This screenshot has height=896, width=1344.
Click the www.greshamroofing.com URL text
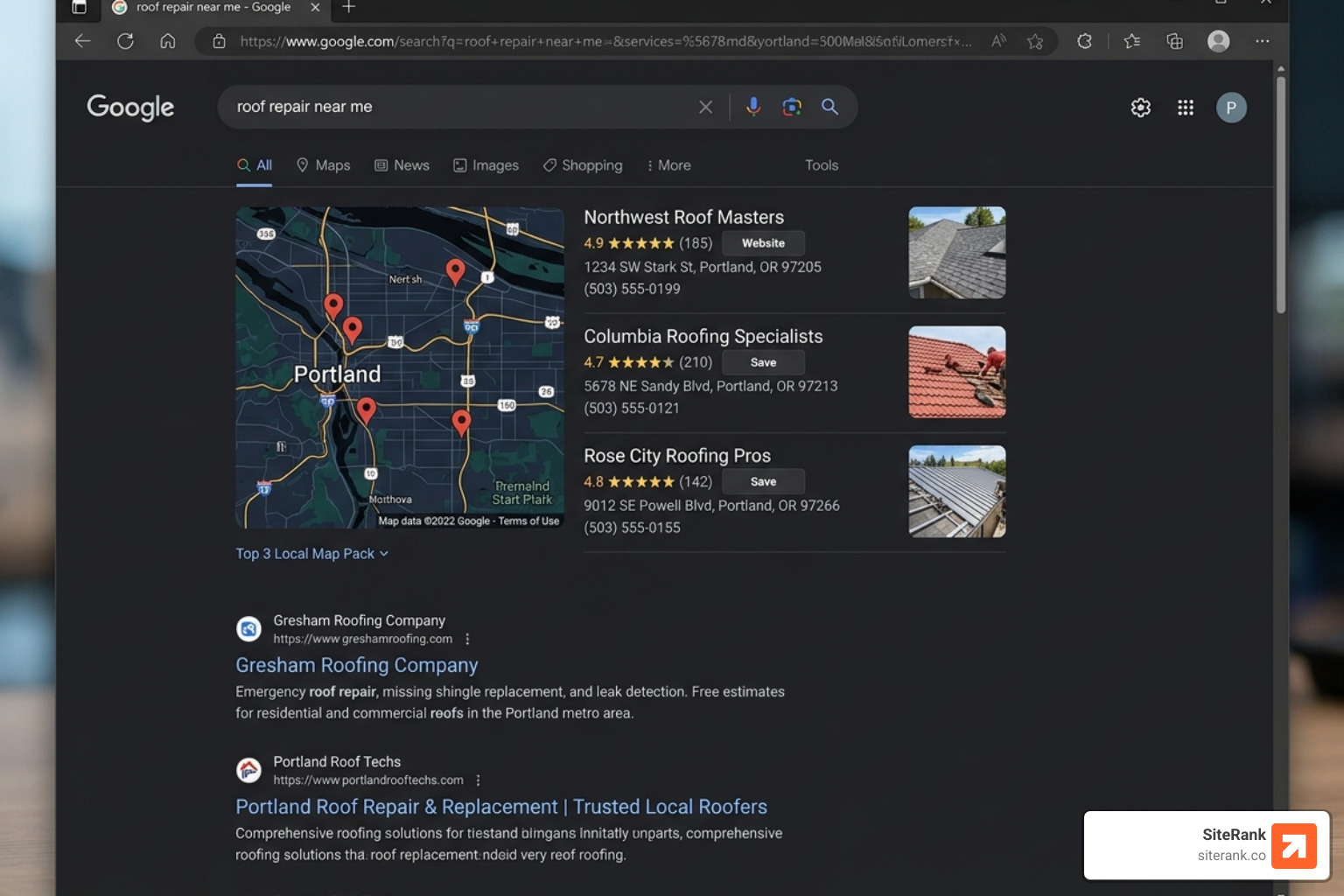(x=363, y=639)
